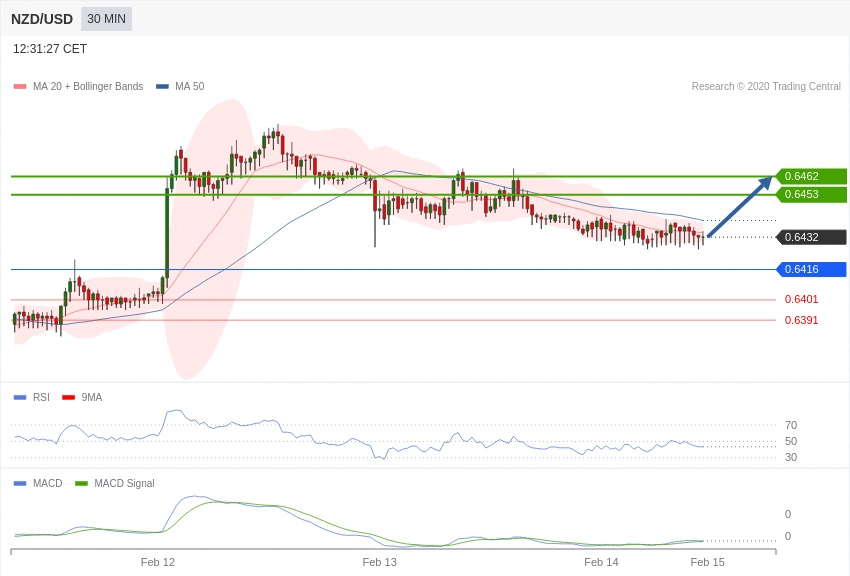This screenshot has width=850, height=576.
Task: Click the 30 MIN timeframe badge
Action: [106, 19]
